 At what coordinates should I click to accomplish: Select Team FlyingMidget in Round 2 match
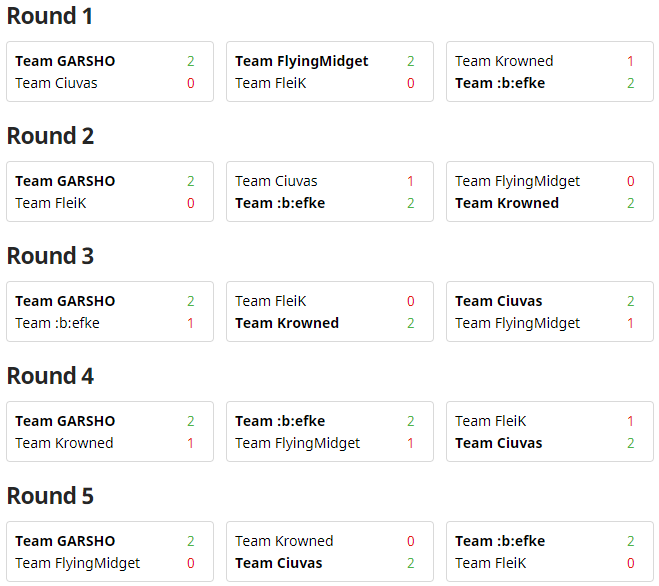coord(517,181)
